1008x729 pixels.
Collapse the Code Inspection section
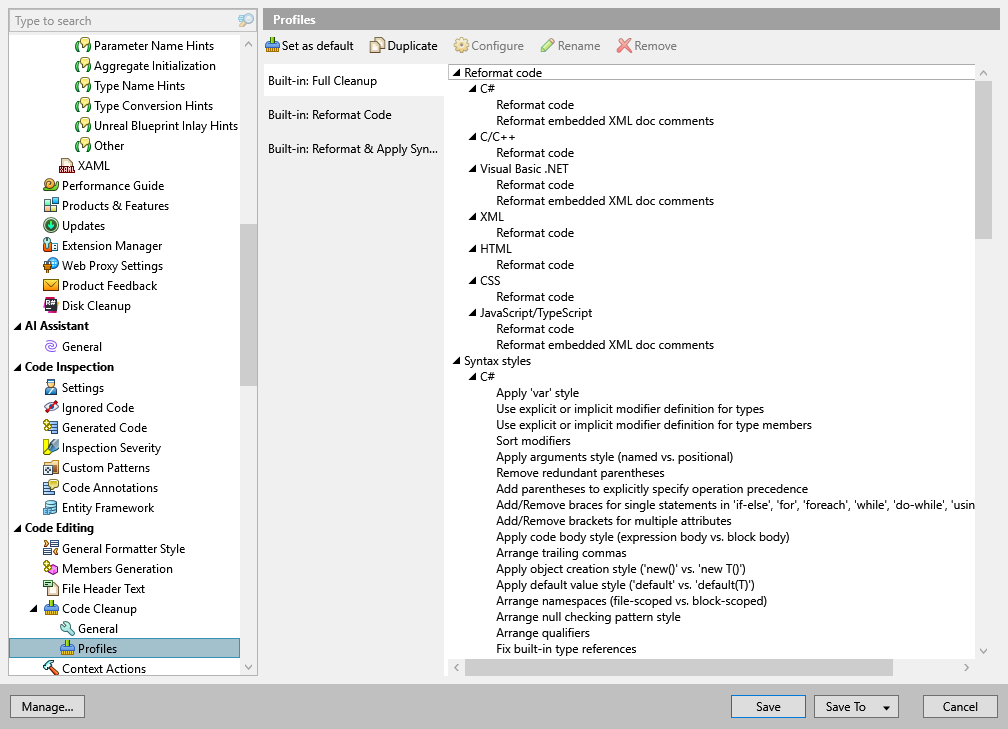(17, 367)
